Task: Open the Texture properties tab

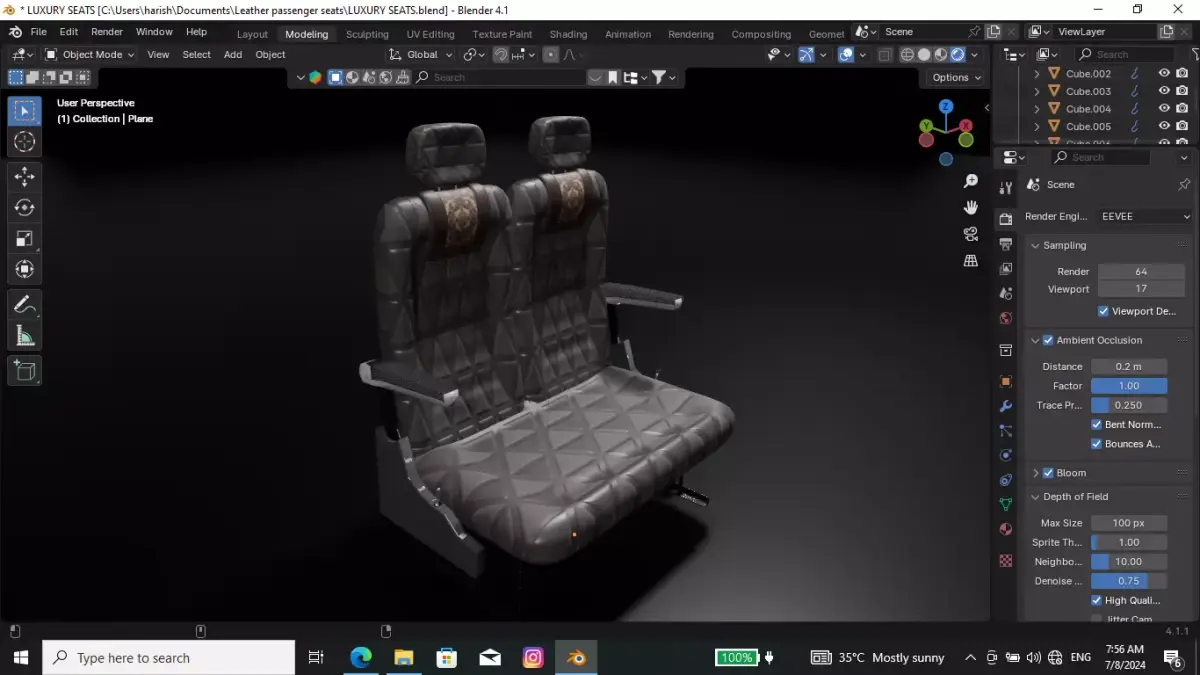Action: point(1006,561)
